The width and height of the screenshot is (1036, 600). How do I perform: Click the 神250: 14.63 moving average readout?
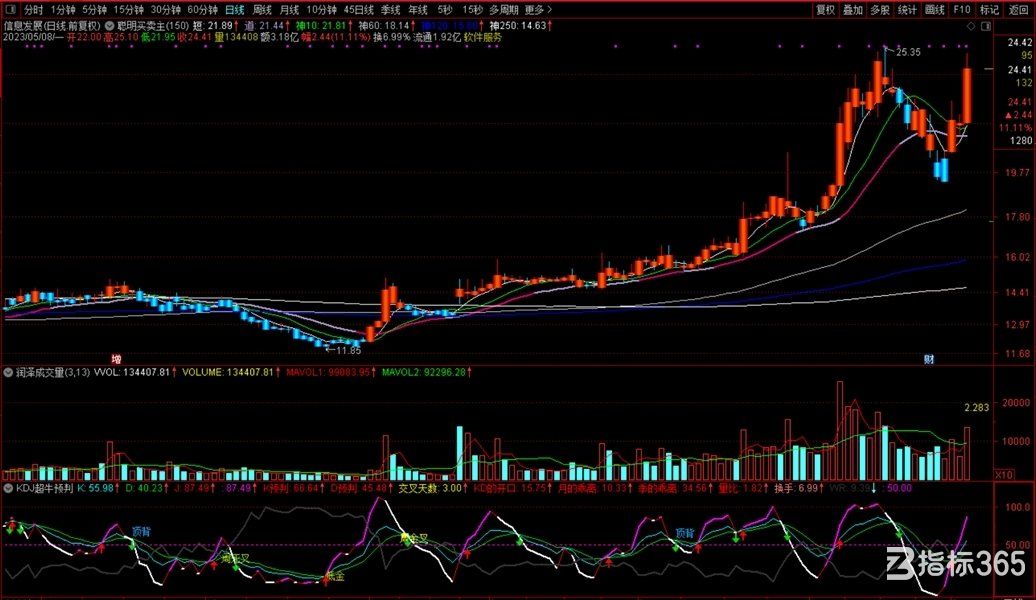pyautogui.click(x=518, y=26)
